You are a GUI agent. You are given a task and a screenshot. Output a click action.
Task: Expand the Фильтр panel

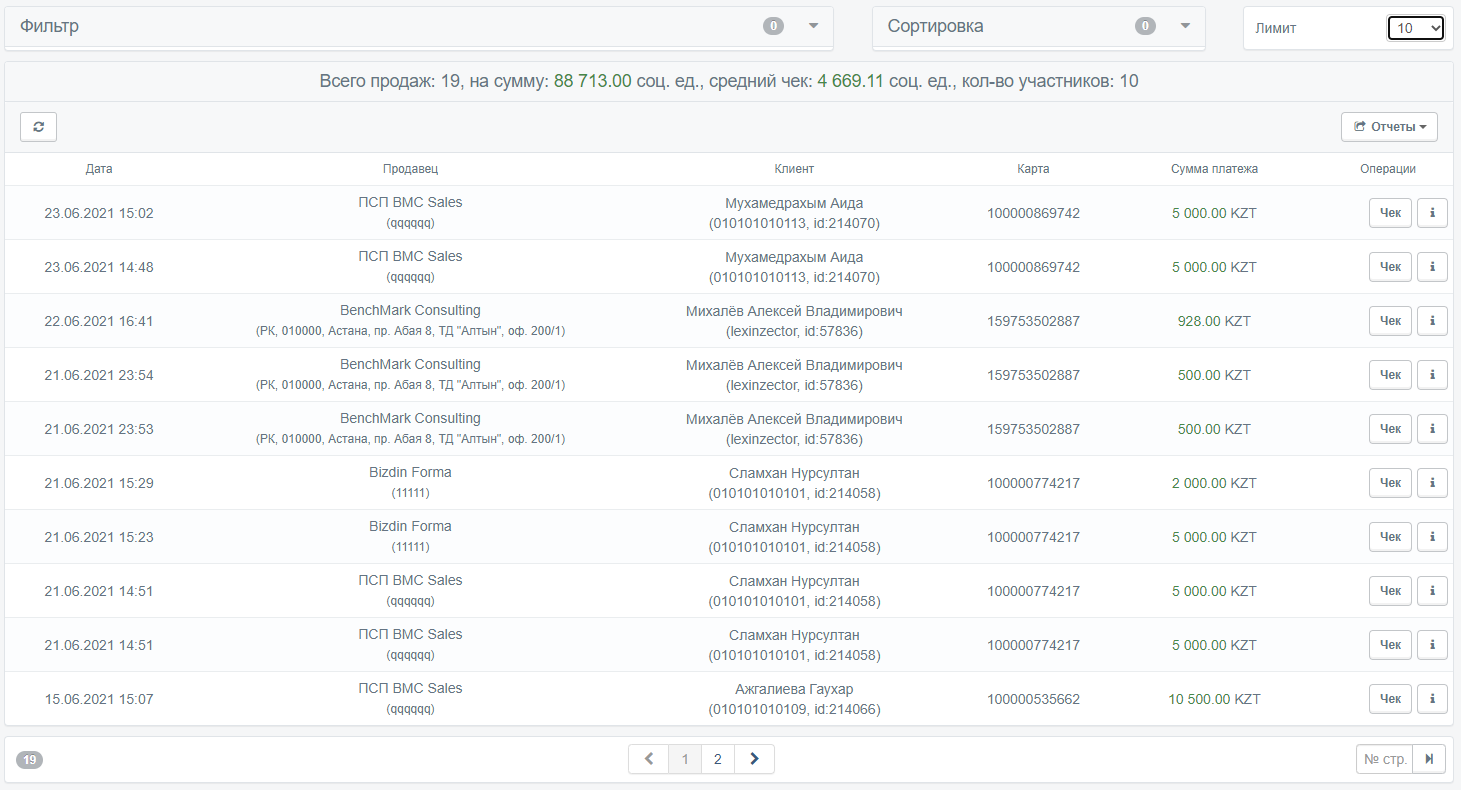tap(813, 26)
